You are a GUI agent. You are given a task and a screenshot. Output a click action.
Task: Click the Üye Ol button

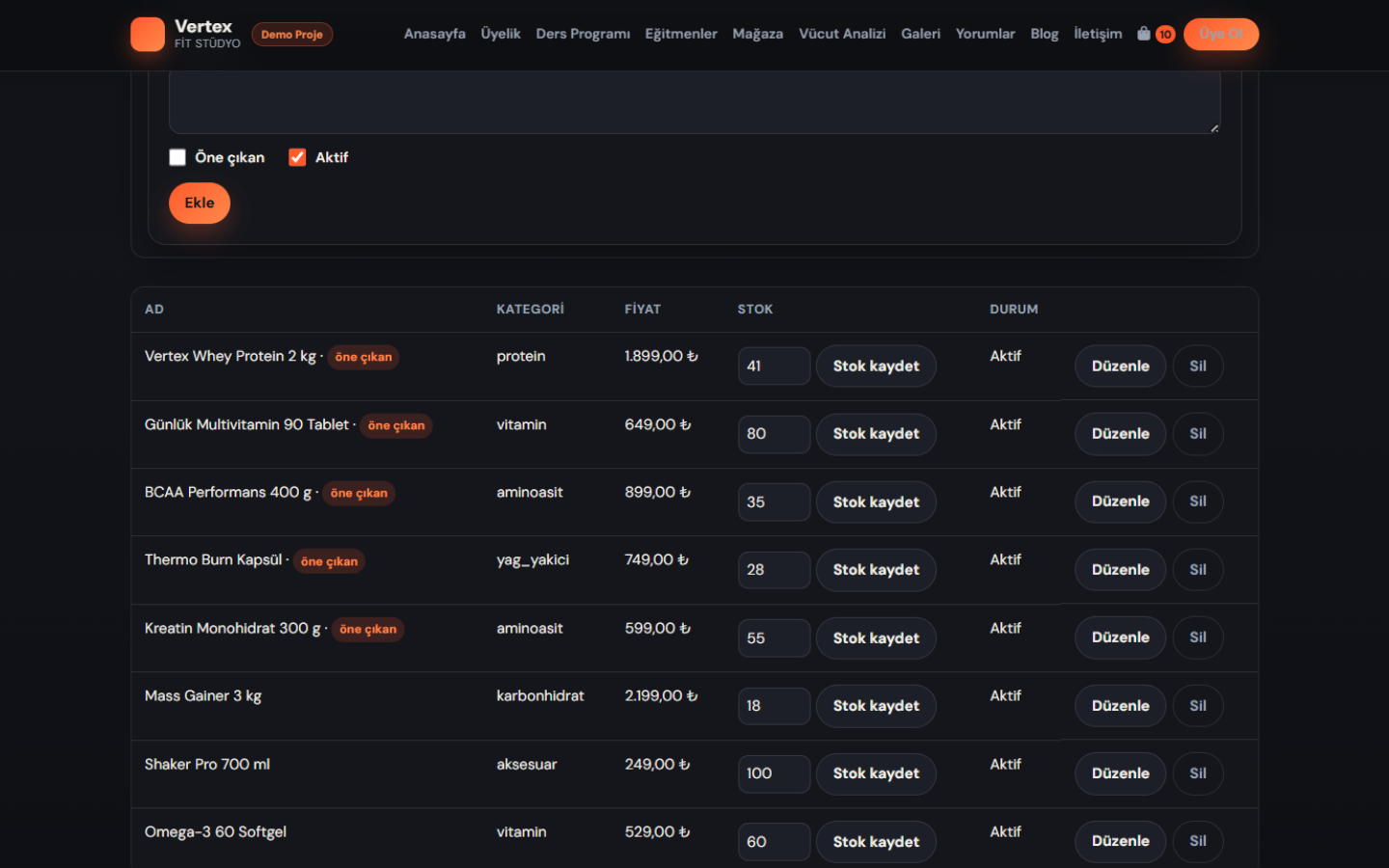1220,34
